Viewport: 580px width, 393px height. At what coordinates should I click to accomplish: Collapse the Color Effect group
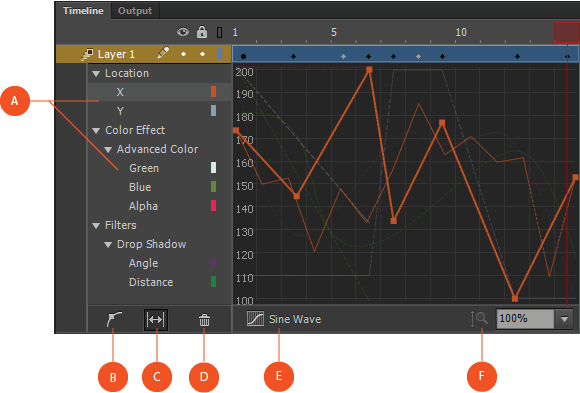[x=96, y=131]
